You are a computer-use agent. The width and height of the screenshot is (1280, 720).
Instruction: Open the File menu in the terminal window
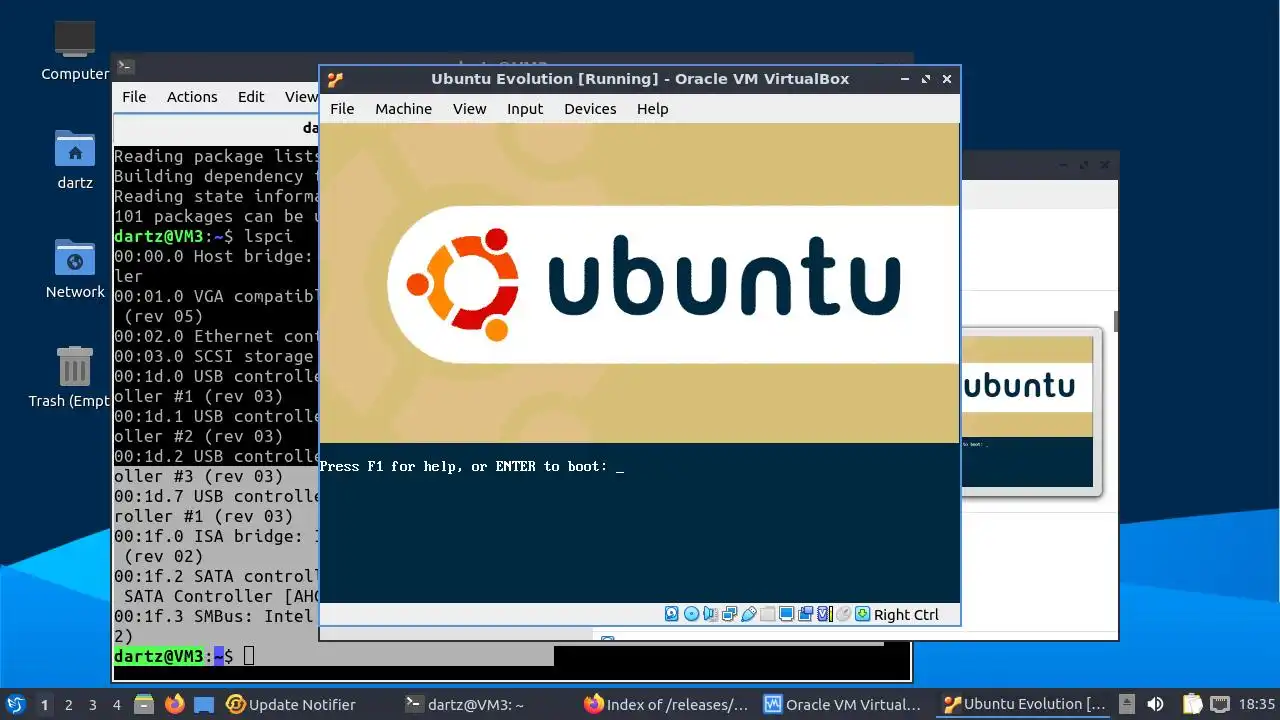click(x=134, y=96)
